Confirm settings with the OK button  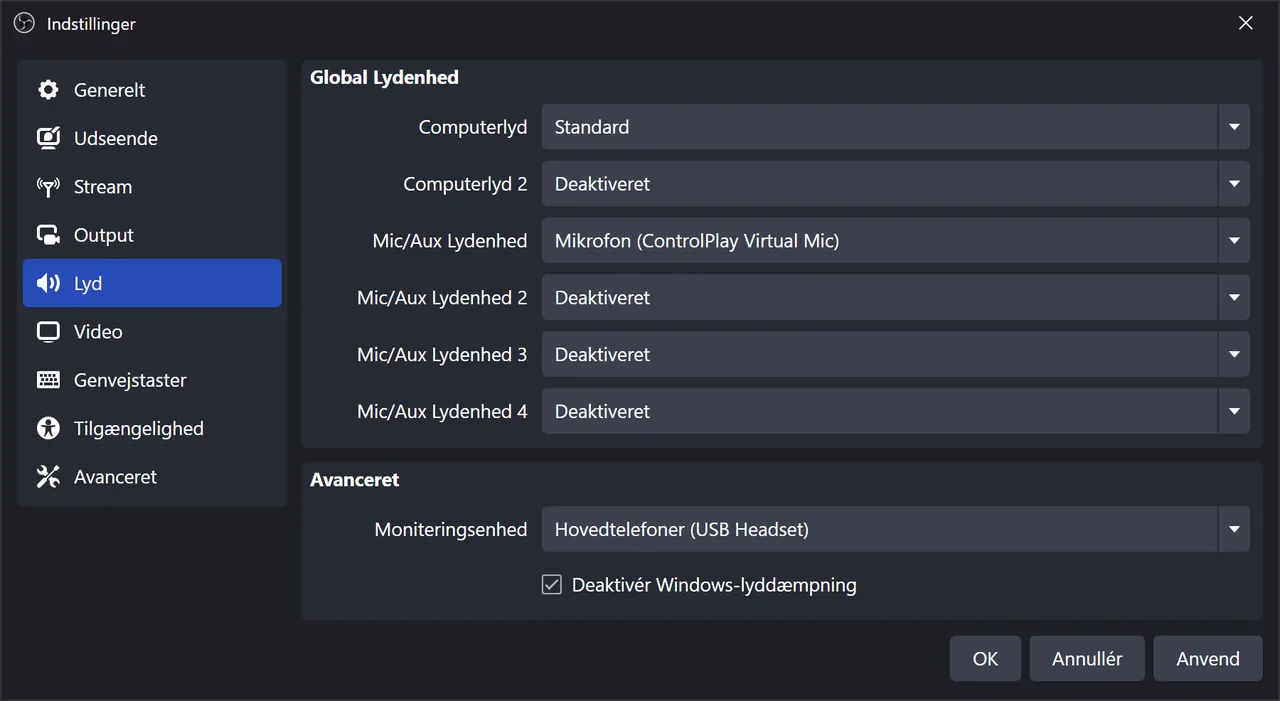(985, 658)
